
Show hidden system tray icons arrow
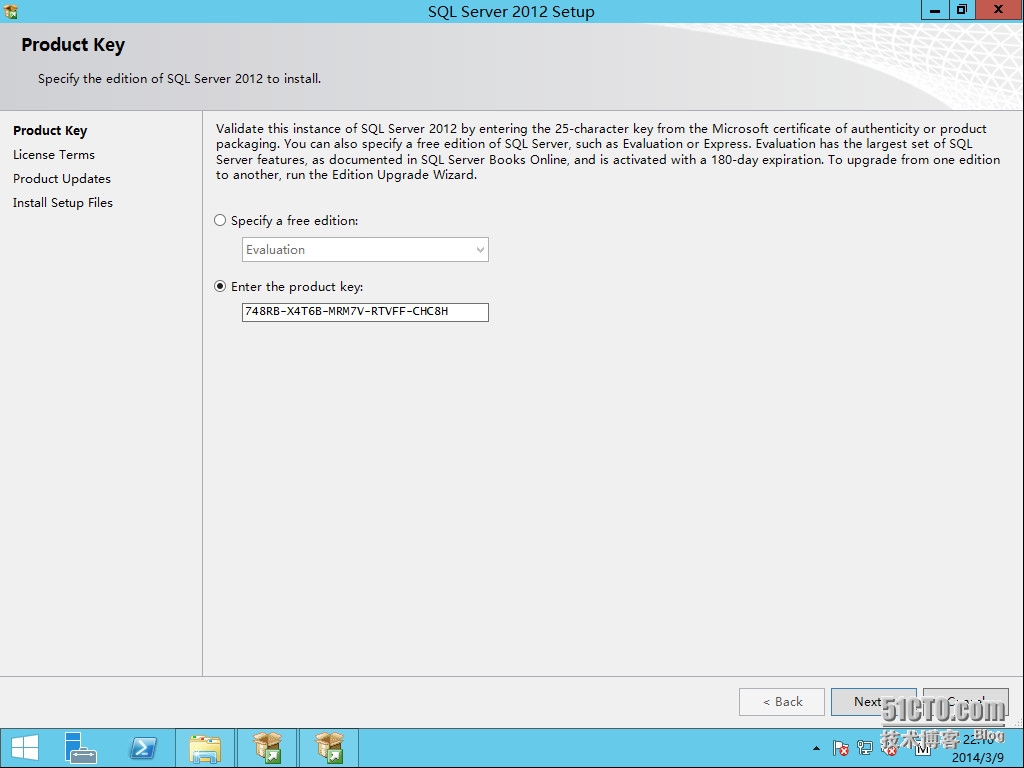pos(816,748)
